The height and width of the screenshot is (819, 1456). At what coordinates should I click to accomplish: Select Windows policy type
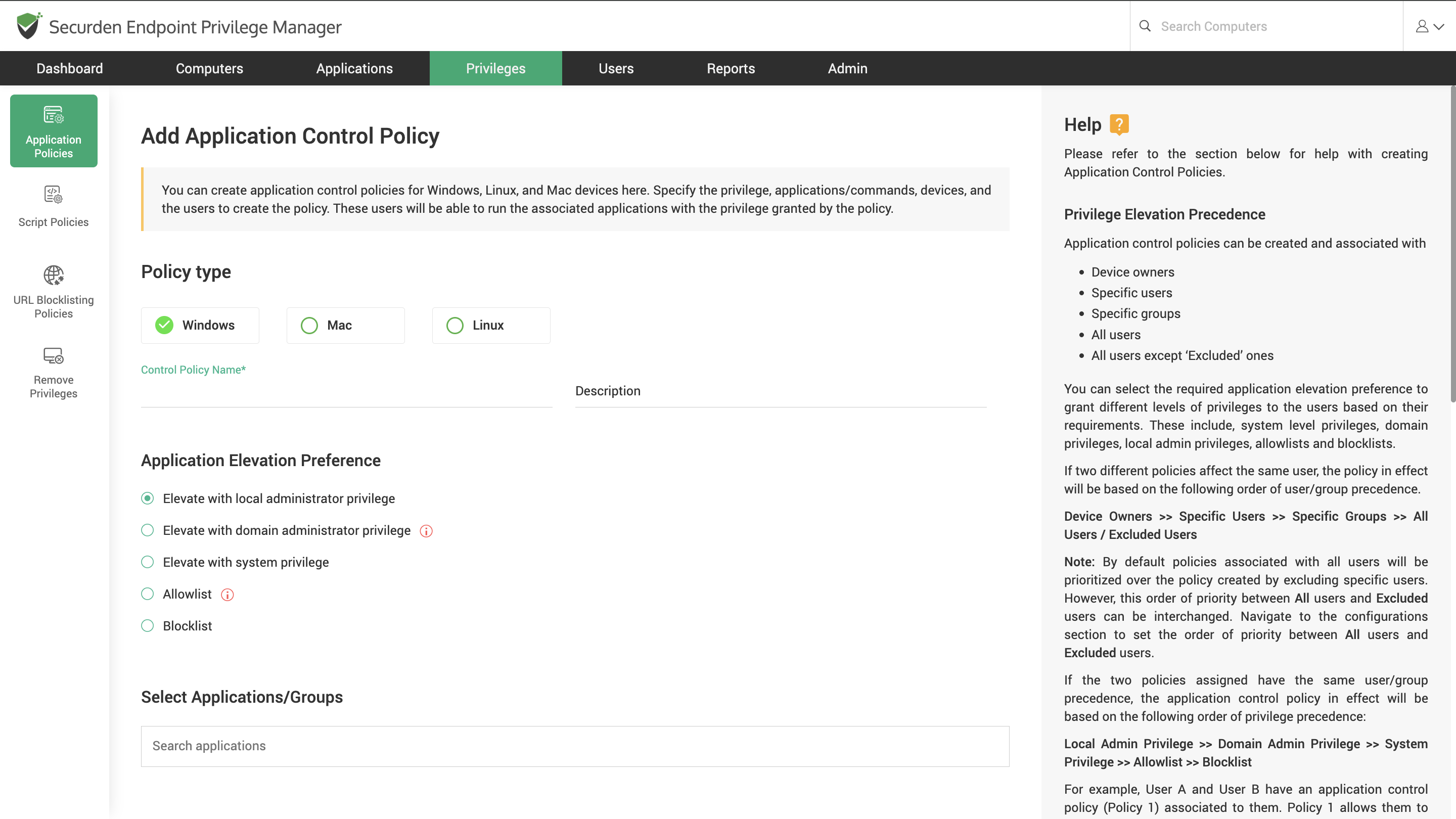click(x=200, y=326)
